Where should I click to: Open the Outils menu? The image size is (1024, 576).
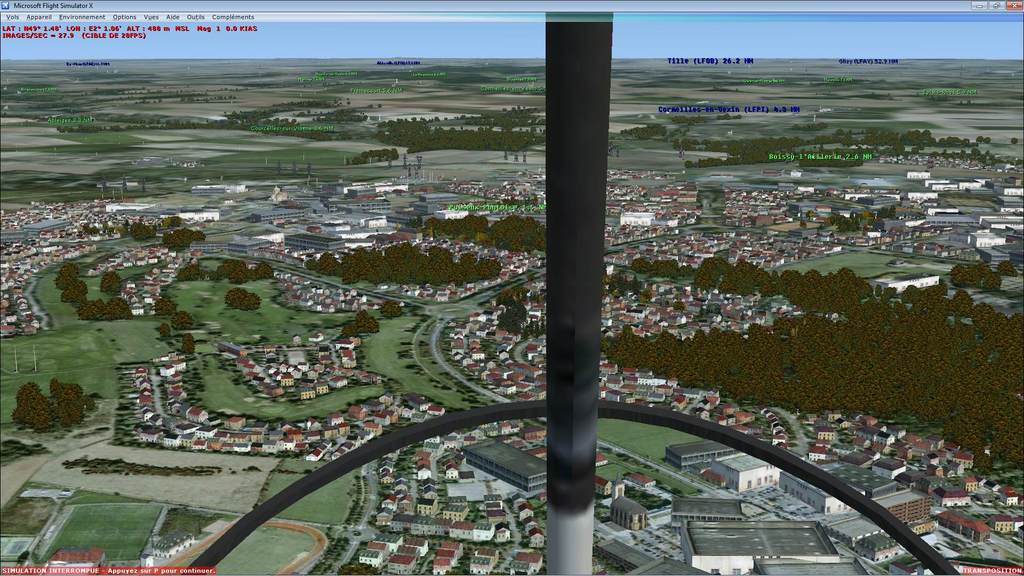coord(196,17)
